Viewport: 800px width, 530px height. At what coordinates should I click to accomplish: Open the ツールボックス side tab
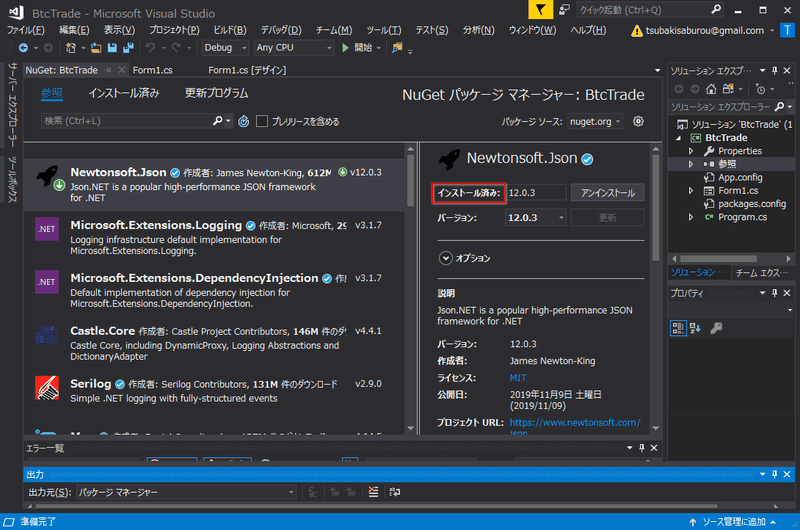point(12,180)
